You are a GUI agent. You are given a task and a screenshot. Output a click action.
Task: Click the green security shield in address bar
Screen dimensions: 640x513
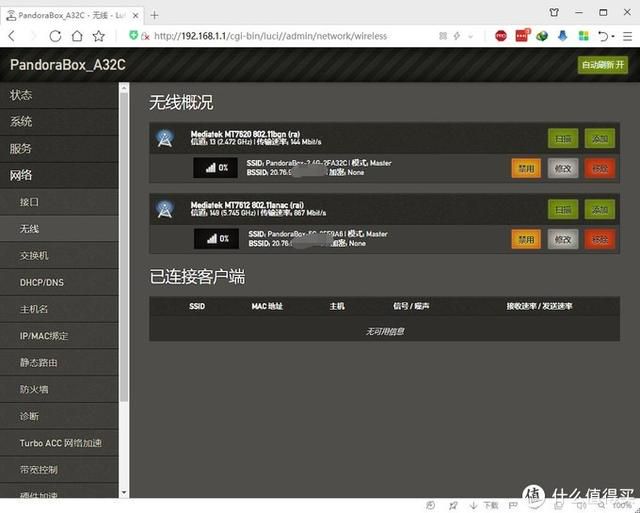(x=133, y=35)
